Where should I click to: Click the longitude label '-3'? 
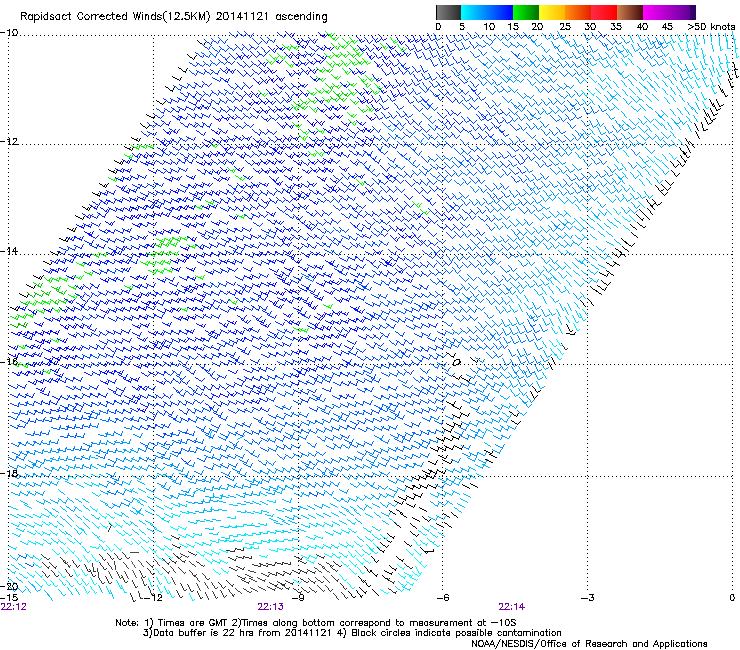[x=588, y=598]
